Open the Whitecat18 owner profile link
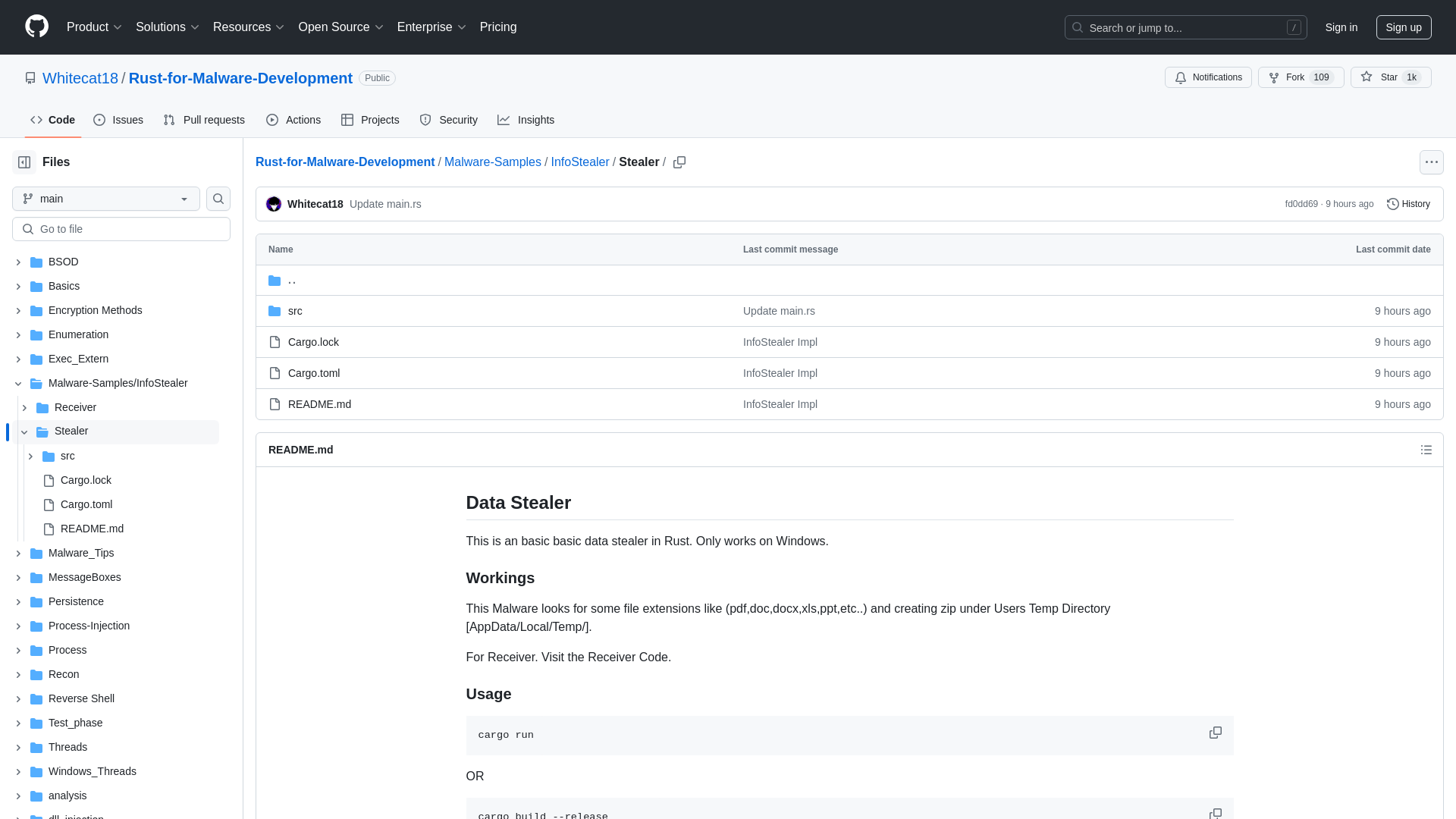This screenshot has height=819, width=1456. pos(80,78)
